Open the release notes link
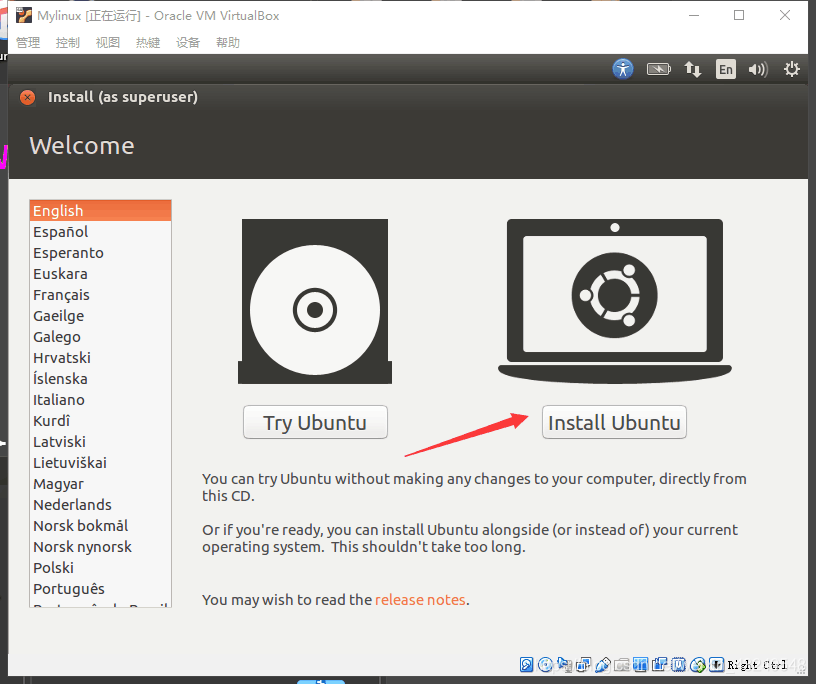816x684 pixels. click(x=420, y=600)
